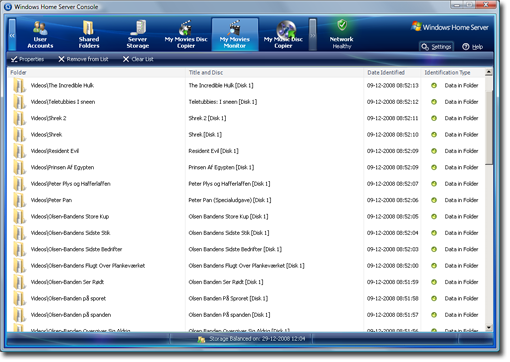Click Clear List in the toolbar

click(x=138, y=59)
